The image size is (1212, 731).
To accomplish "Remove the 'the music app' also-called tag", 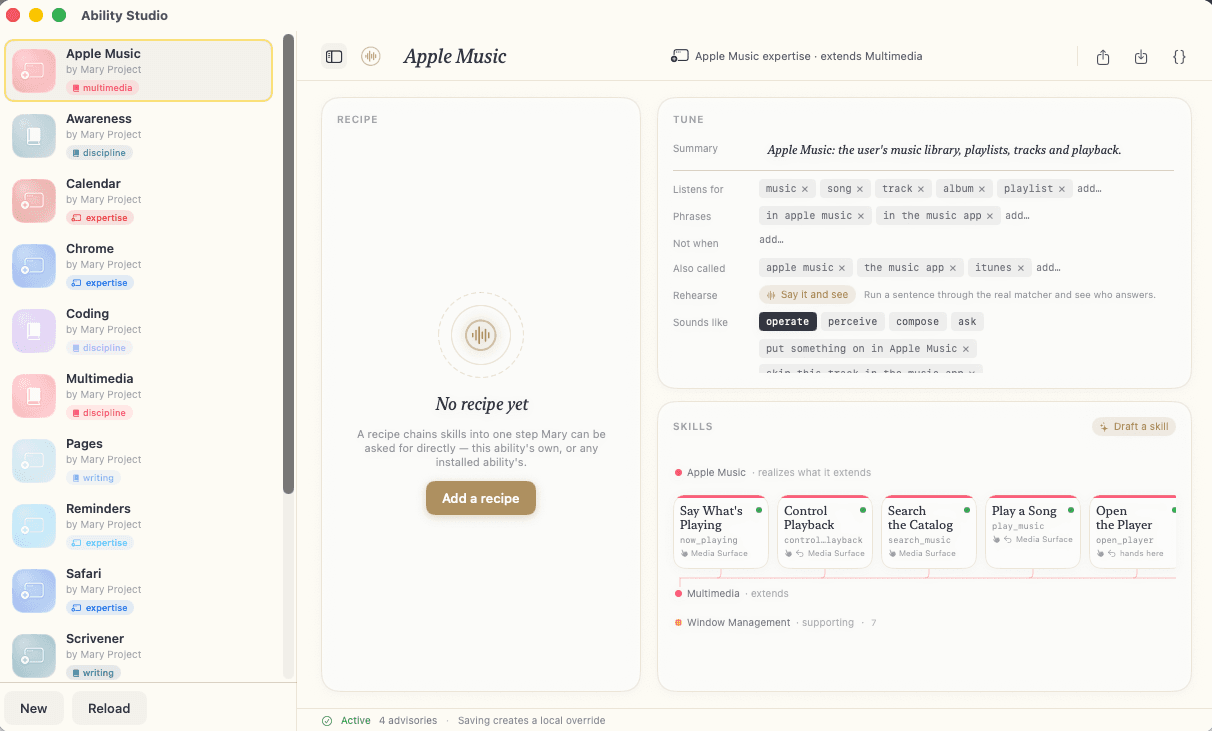I will 954,268.
